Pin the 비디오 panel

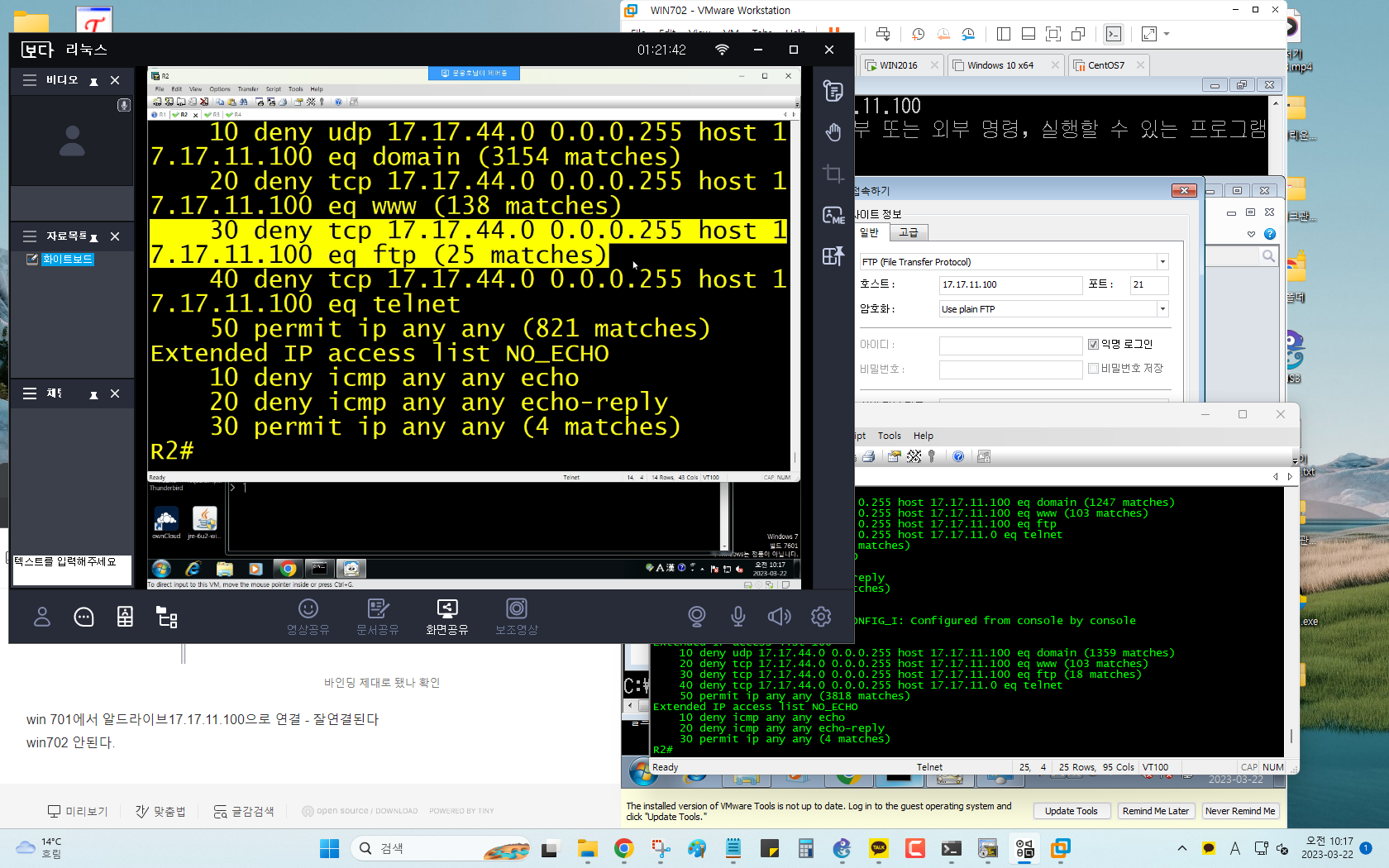[x=93, y=81]
